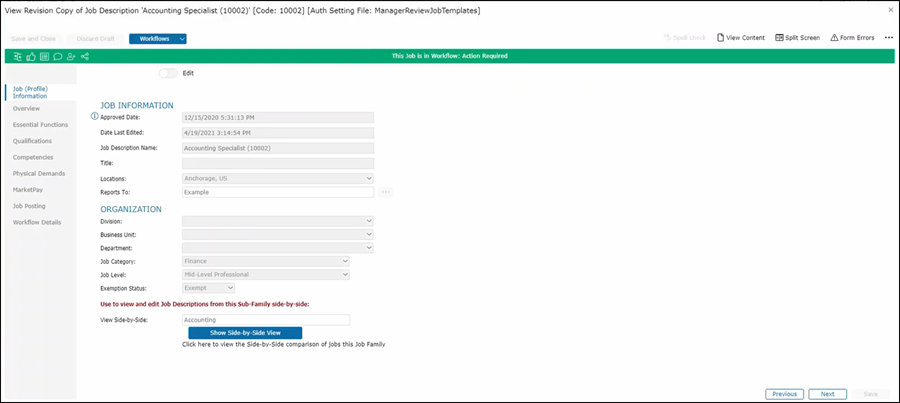The image size is (900, 403).
Task: Click the add user icon
Action: click(x=70, y=56)
